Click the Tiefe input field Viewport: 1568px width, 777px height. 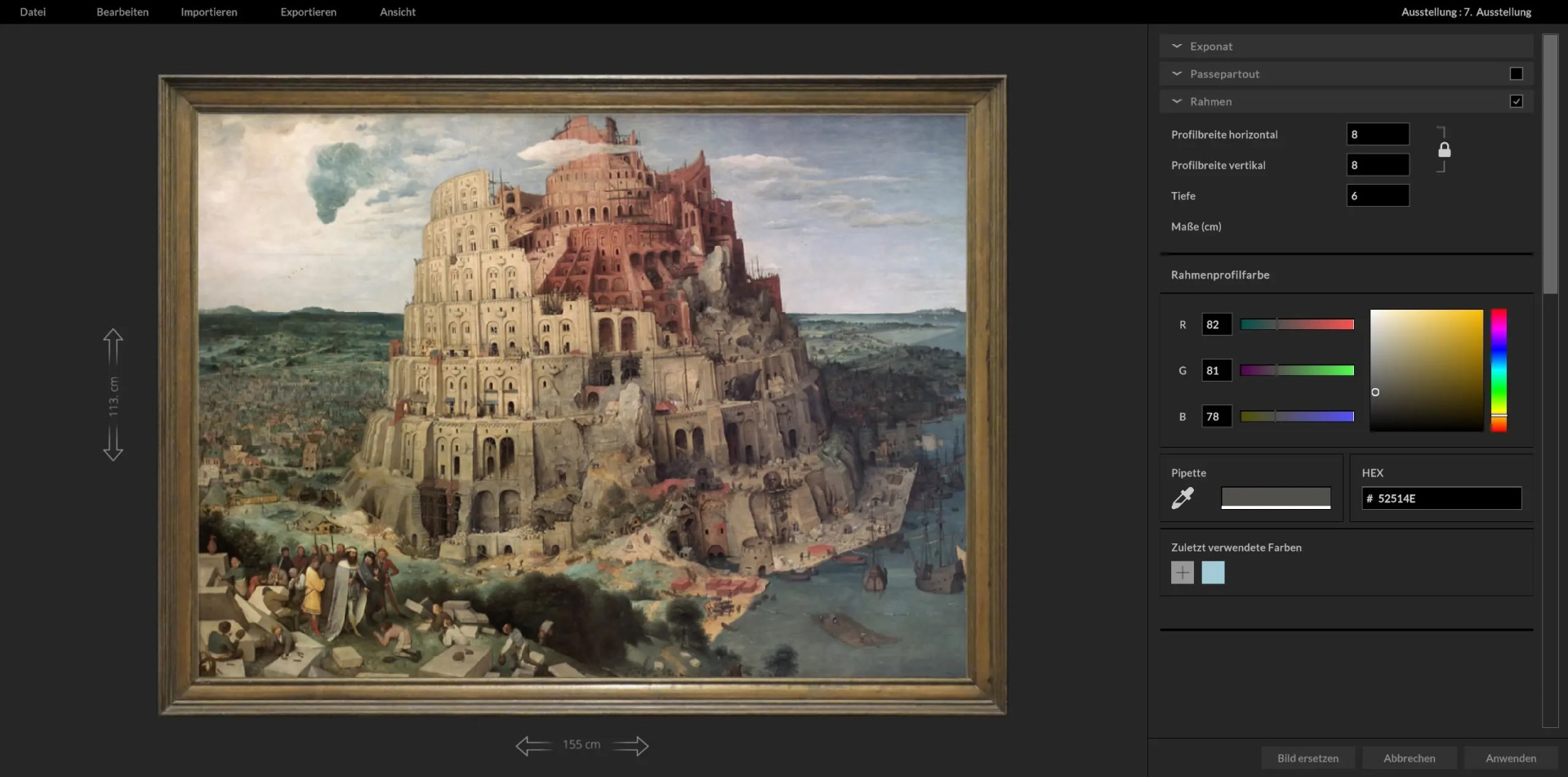(x=1378, y=196)
